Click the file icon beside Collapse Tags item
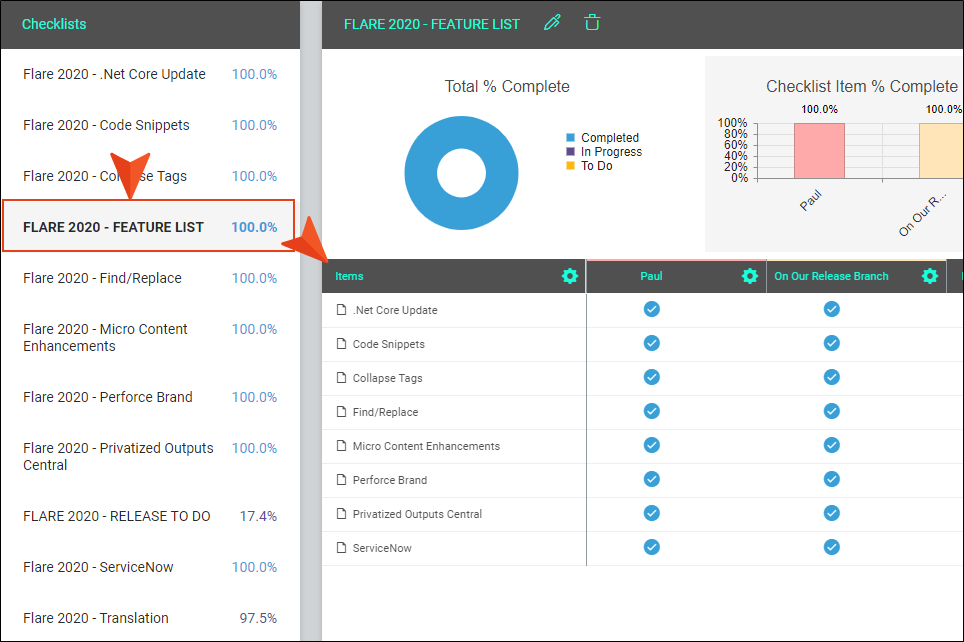The width and height of the screenshot is (964, 642). 341,377
